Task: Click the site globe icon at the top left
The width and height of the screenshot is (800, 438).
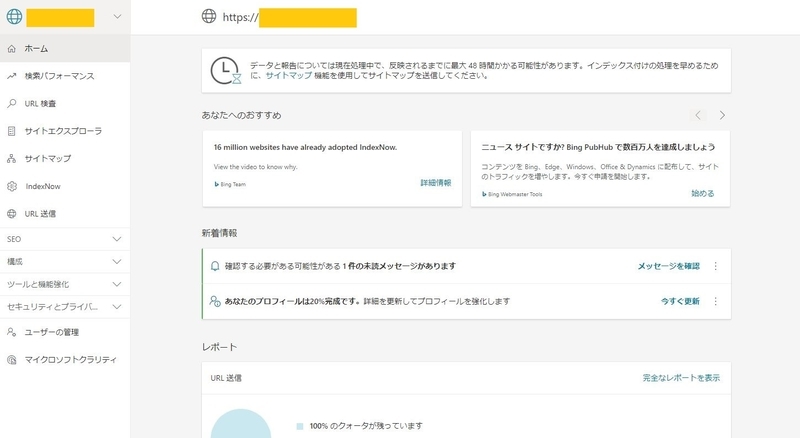Action: (14, 16)
